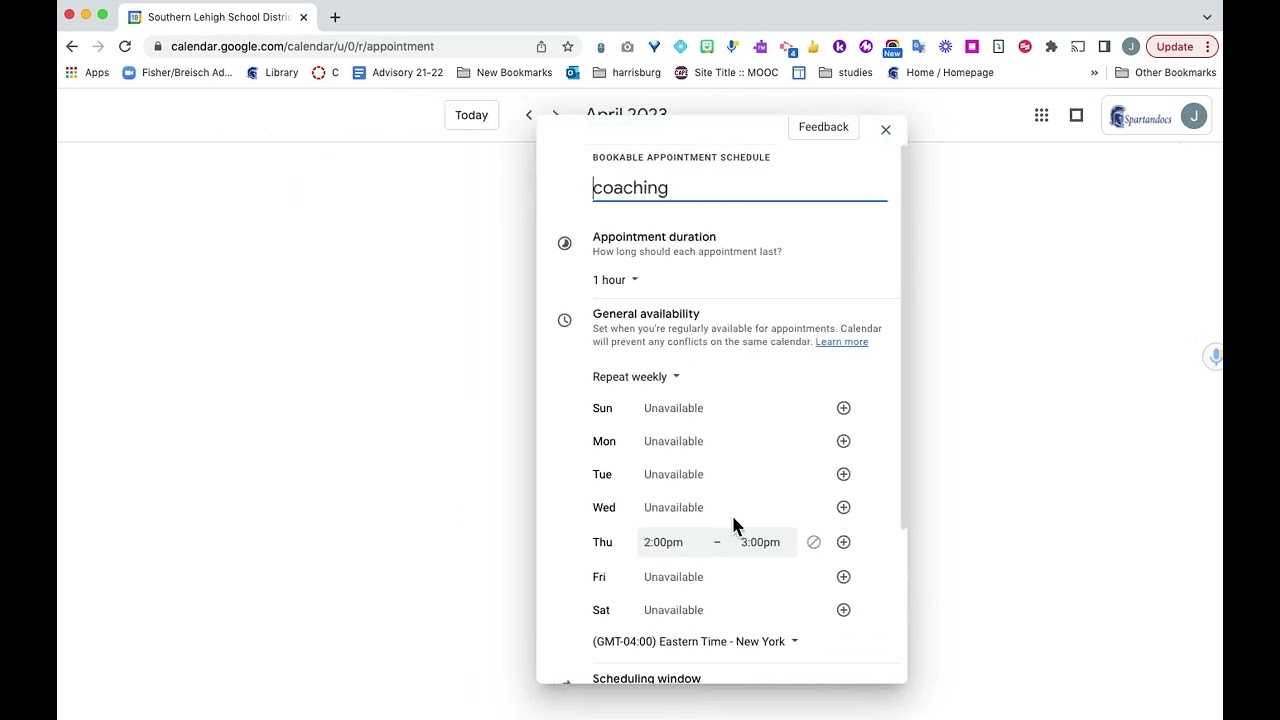Click the browser address bar URL
The image size is (1280, 720).
pyautogui.click(x=302, y=47)
